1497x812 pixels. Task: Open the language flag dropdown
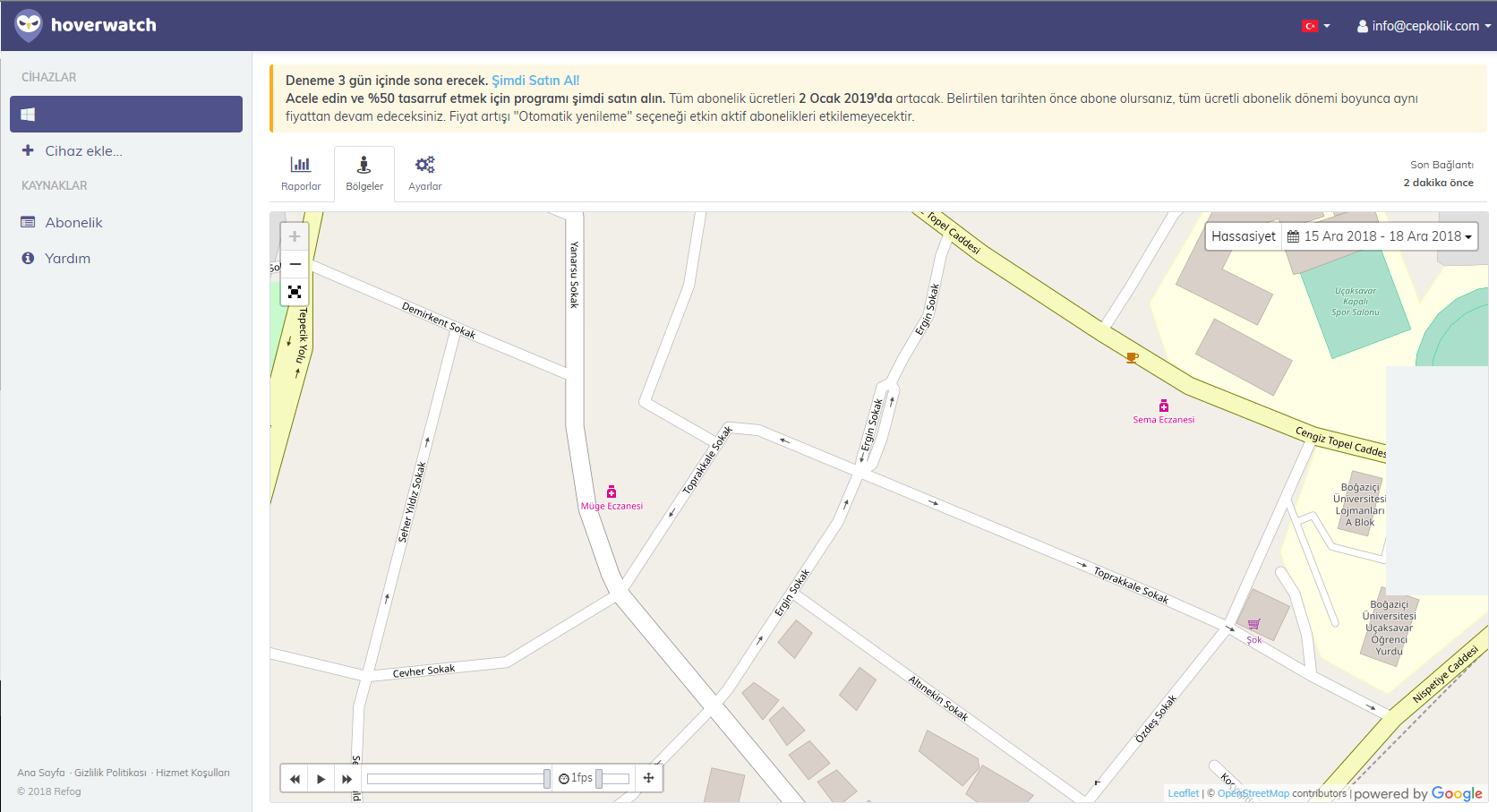1315,26
